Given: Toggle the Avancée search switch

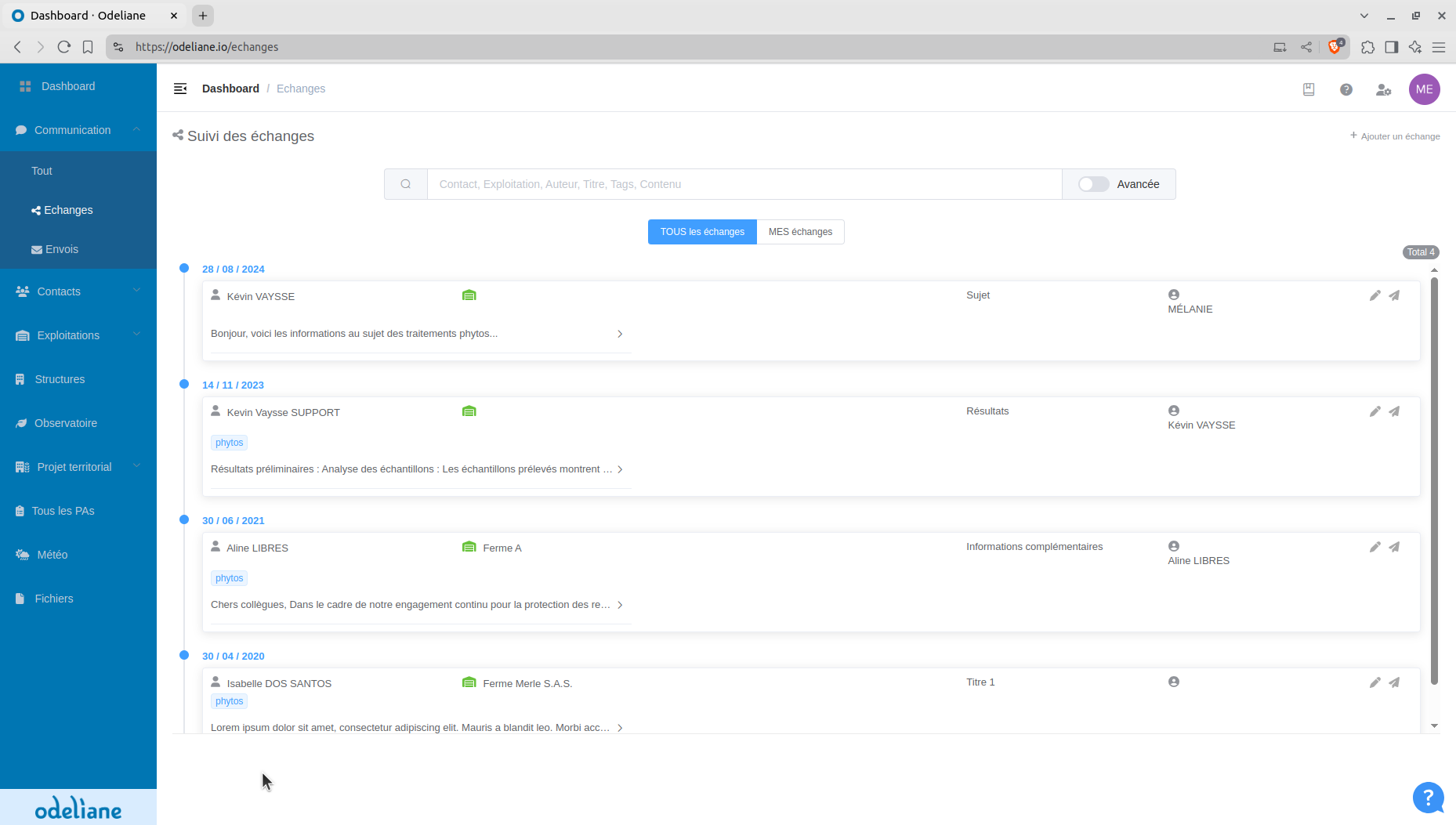Looking at the screenshot, I should [1093, 184].
